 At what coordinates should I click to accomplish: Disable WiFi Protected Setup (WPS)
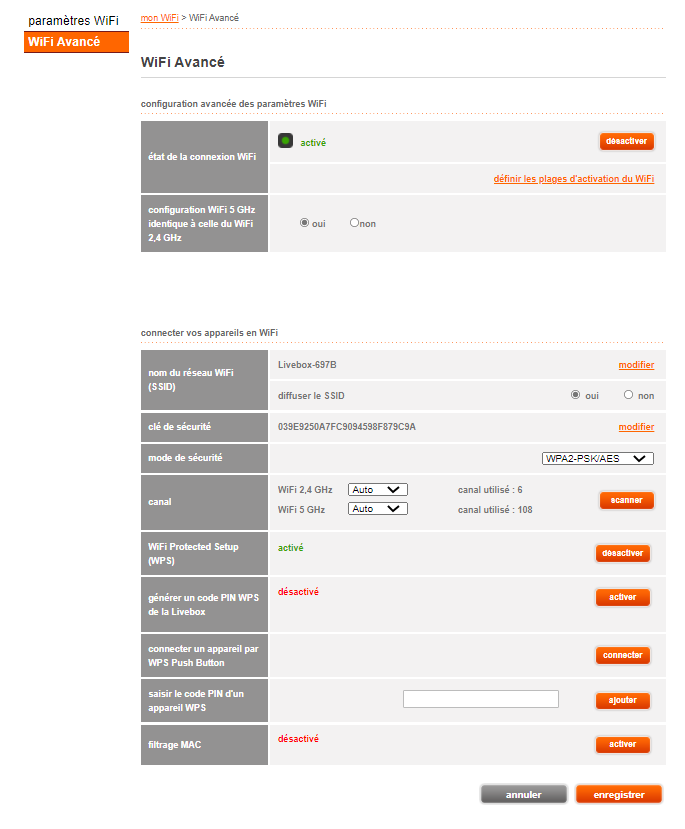622,553
